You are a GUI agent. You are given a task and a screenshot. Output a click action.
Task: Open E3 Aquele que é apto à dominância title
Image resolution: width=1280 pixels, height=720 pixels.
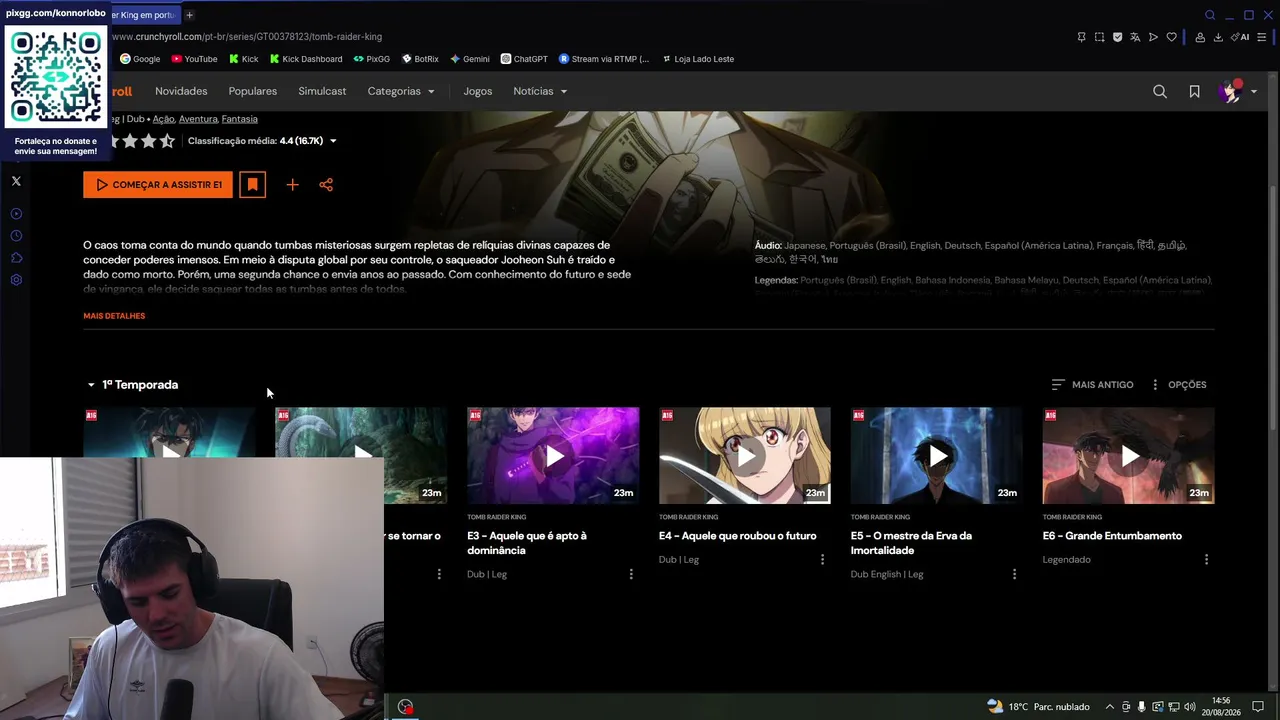tap(527, 543)
